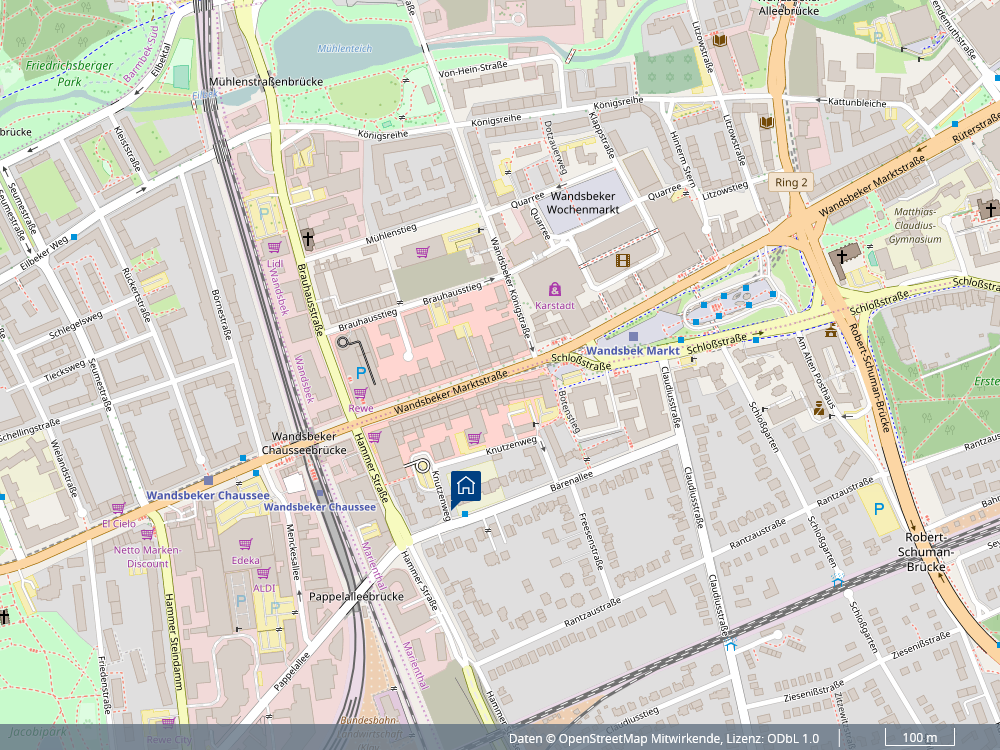Click the Ring 2 road shield
Screen dimensions: 1000x750
coord(789,182)
